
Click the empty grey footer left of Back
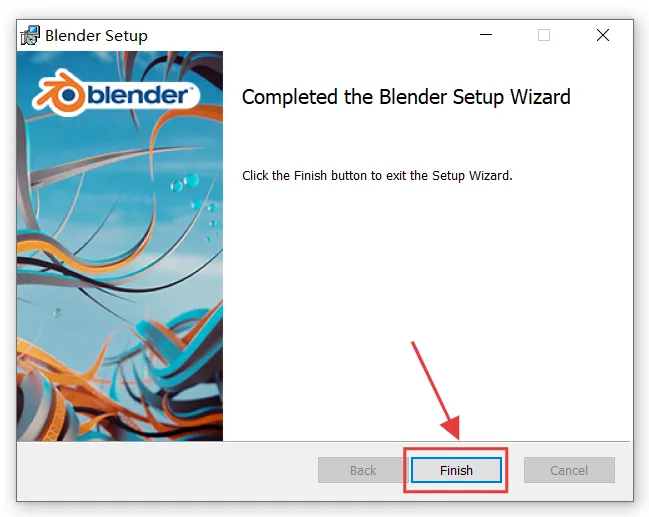(166, 471)
